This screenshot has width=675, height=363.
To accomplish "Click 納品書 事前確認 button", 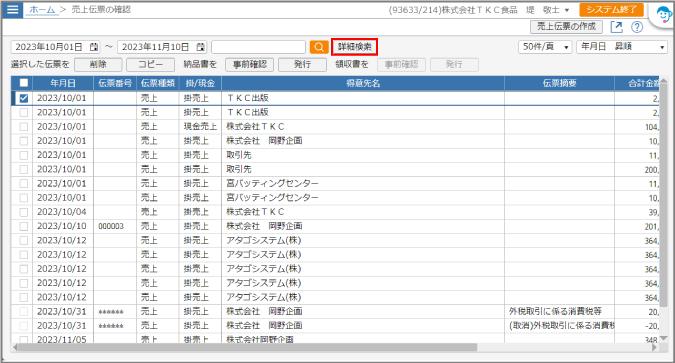I will click(x=250, y=65).
